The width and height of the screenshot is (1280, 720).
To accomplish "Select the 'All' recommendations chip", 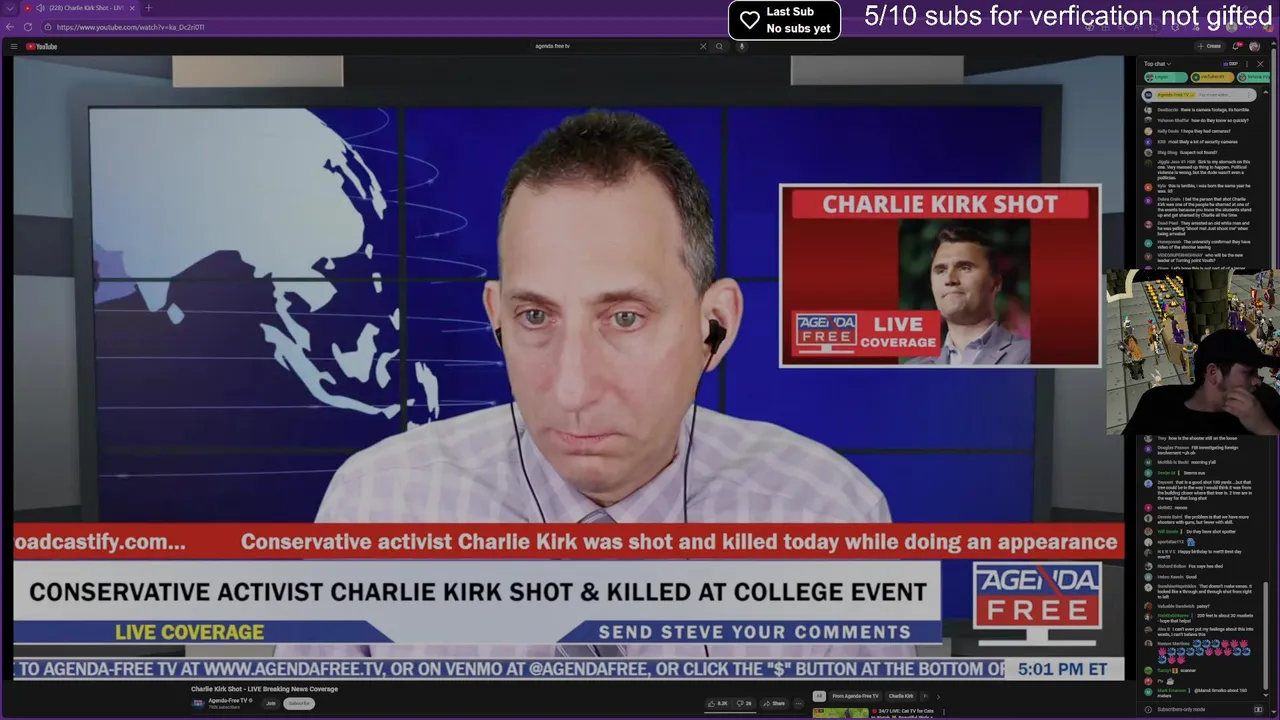I will click(819, 696).
